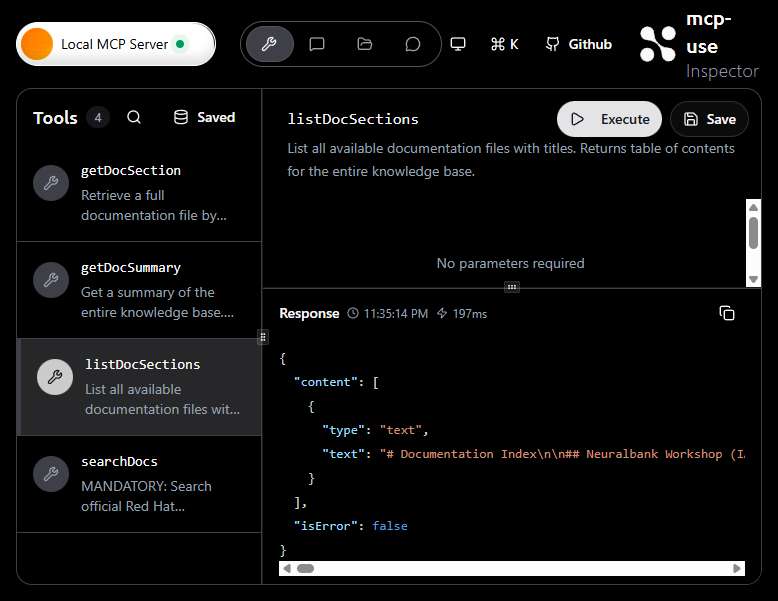Select the getDocSection tool

[139, 193]
